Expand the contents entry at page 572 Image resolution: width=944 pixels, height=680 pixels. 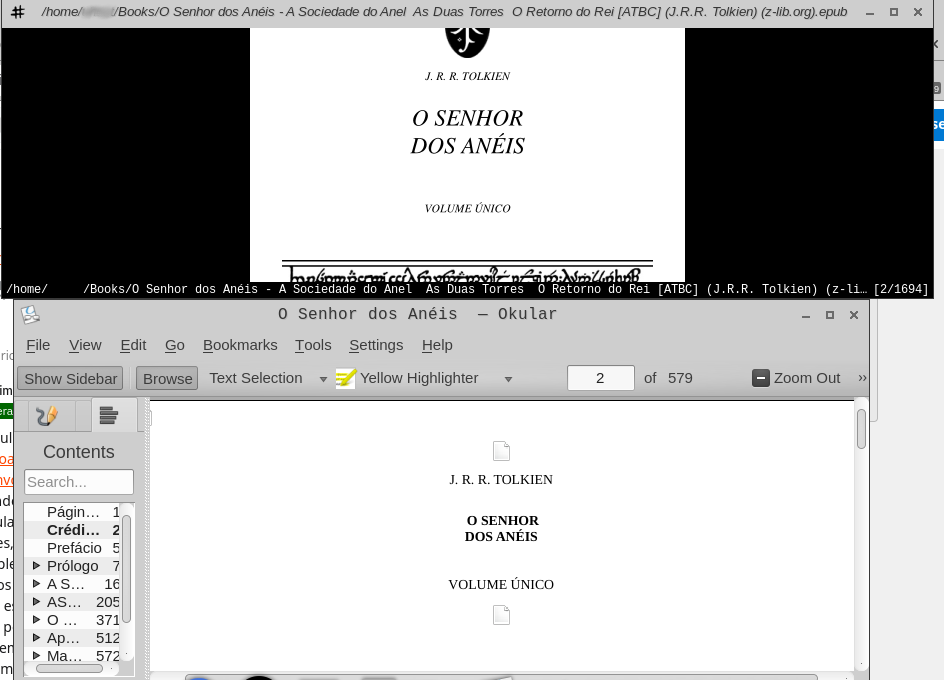coord(36,655)
